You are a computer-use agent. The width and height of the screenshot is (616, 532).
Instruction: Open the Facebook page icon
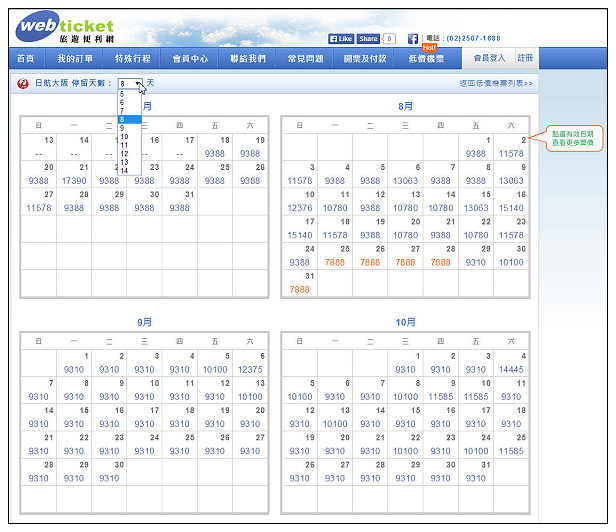coord(412,39)
